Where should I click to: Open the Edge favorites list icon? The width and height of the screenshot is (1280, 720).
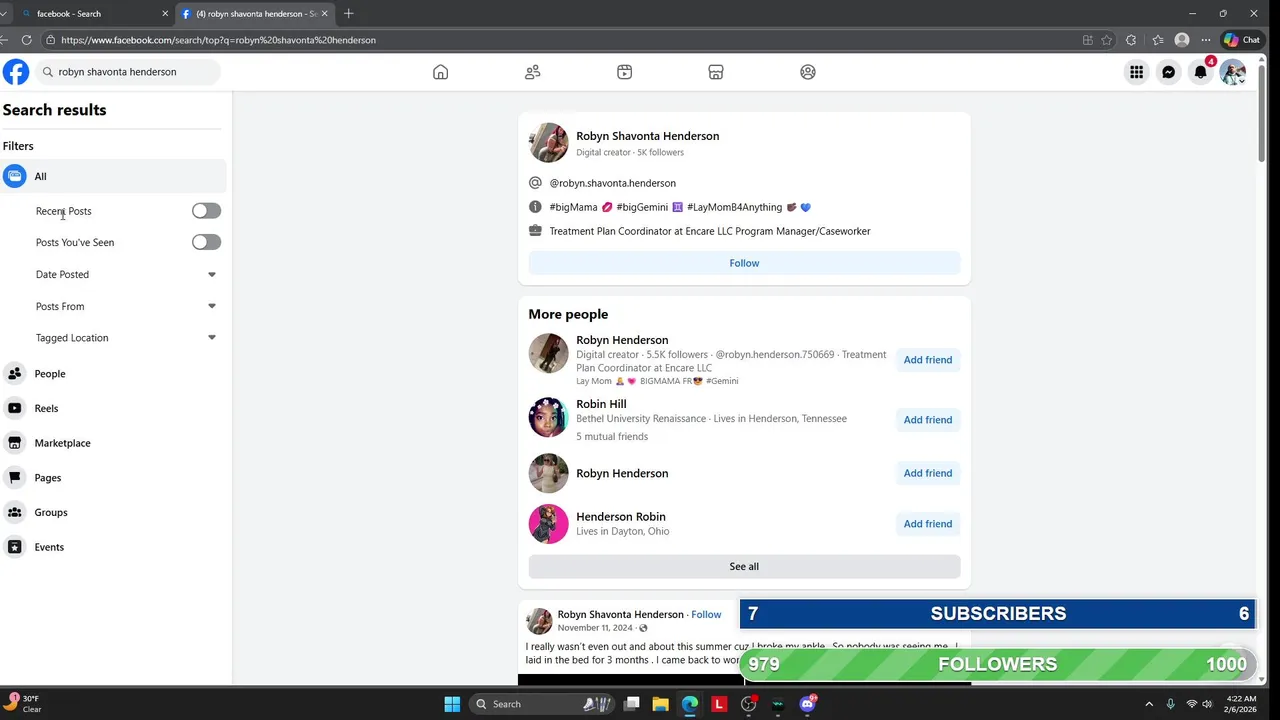(1157, 40)
